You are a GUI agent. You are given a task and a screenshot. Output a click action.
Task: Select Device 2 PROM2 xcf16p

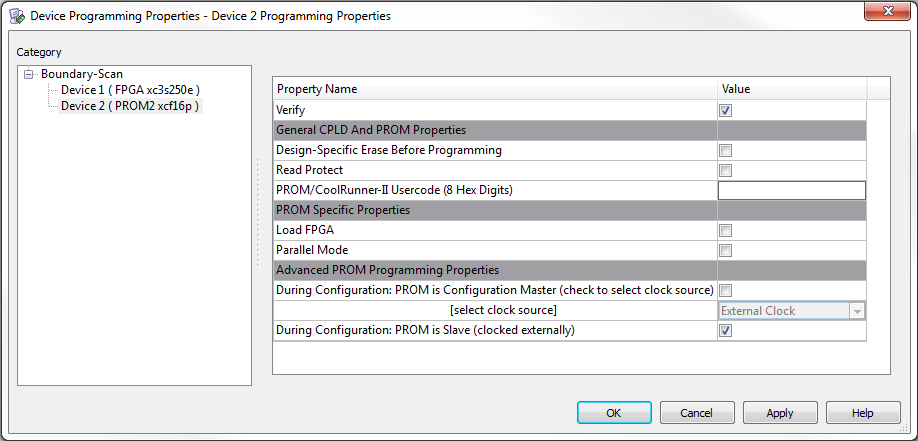(x=130, y=106)
